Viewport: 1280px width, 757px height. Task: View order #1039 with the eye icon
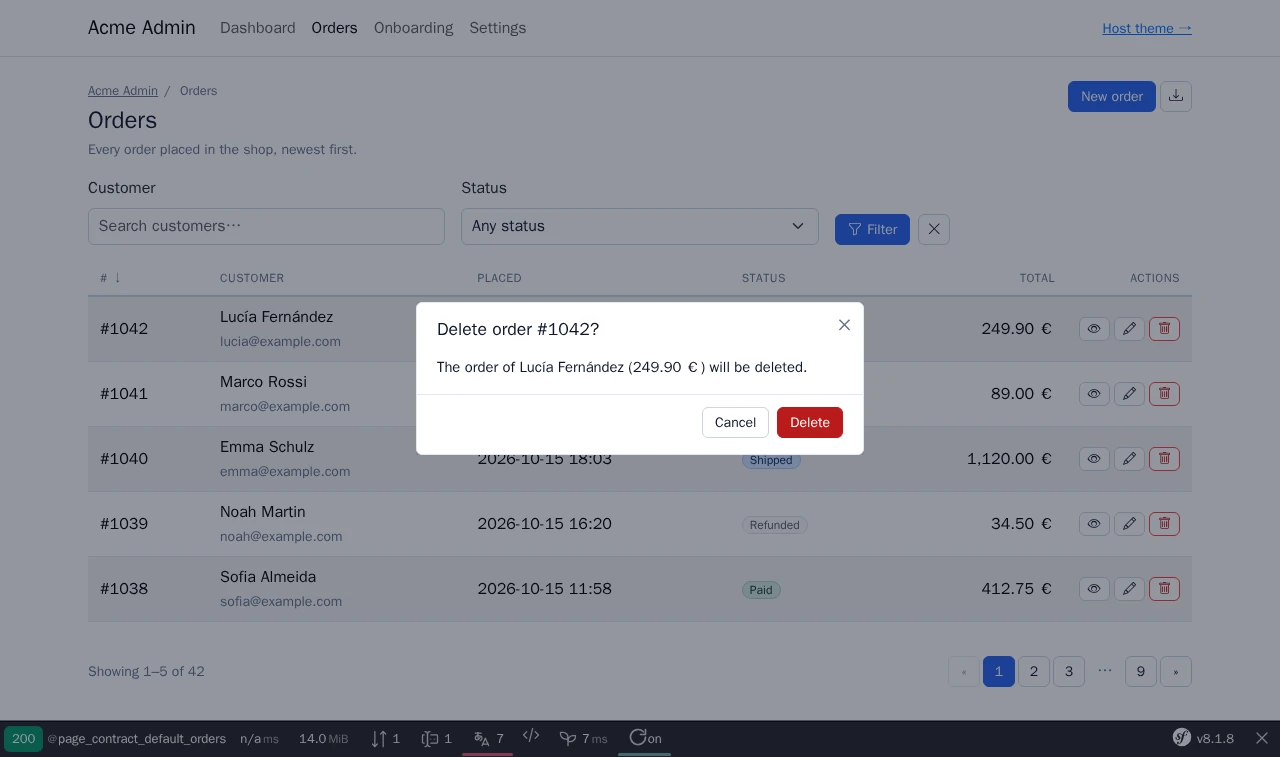(1094, 524)
